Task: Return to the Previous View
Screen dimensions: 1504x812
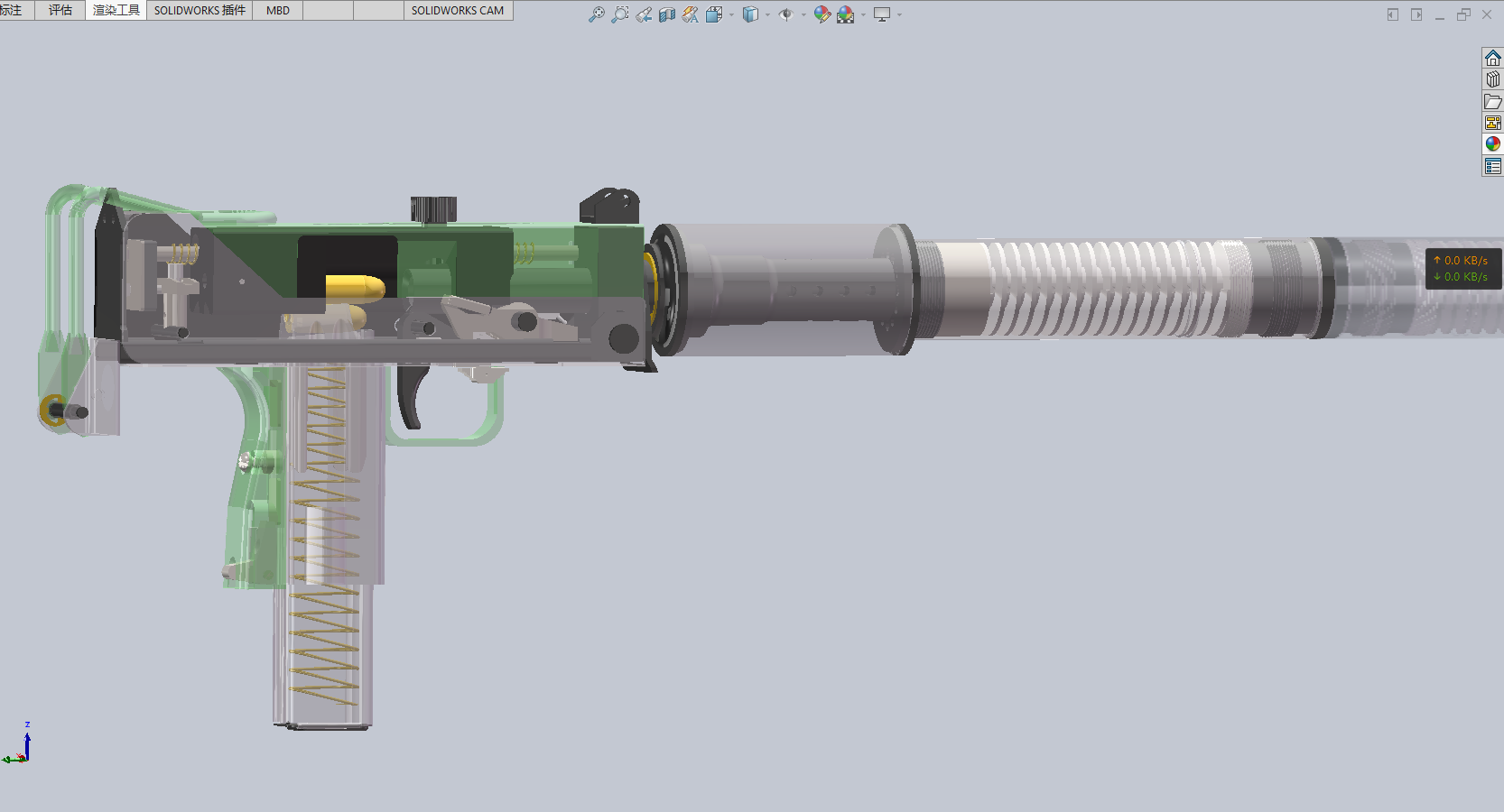Action: click(x=643, y=14)
